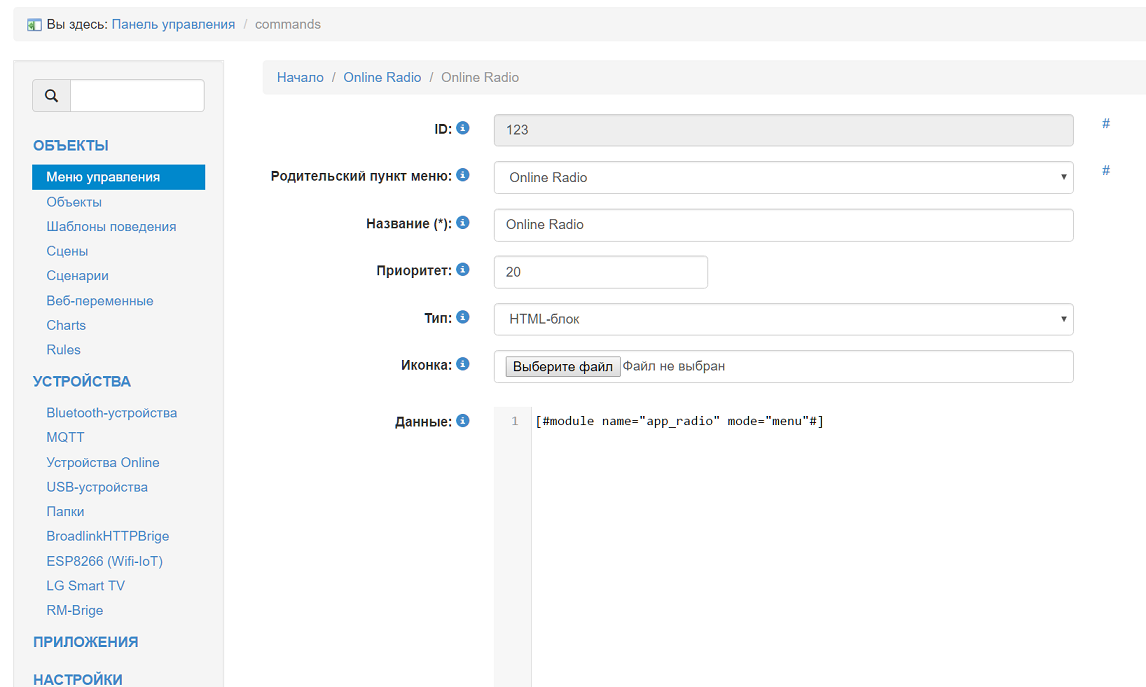Open the Тип dropdown showing HTML-блок
The image size is (1146, 687).
(783, 319)
